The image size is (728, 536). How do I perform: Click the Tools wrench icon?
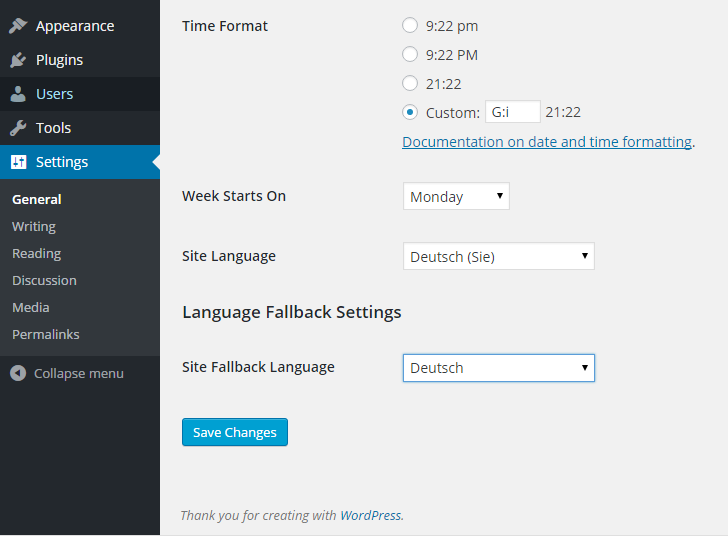click(x=18, y=128)
